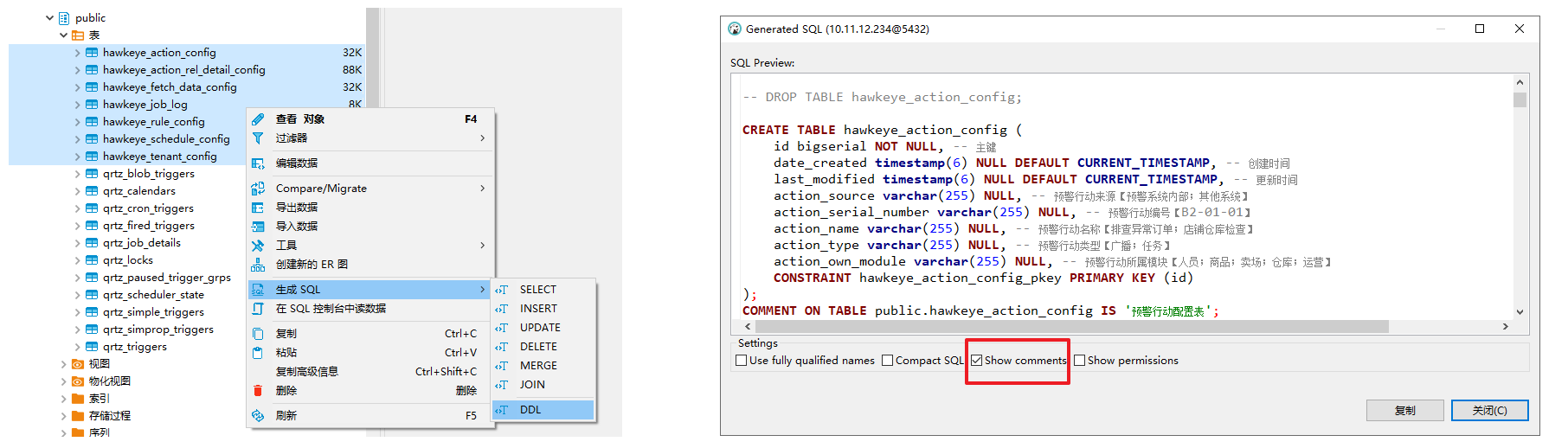Click the pencil icon beside 查看 对象
This screenshot has height=448, width=1568.
[x=258, y=119]
